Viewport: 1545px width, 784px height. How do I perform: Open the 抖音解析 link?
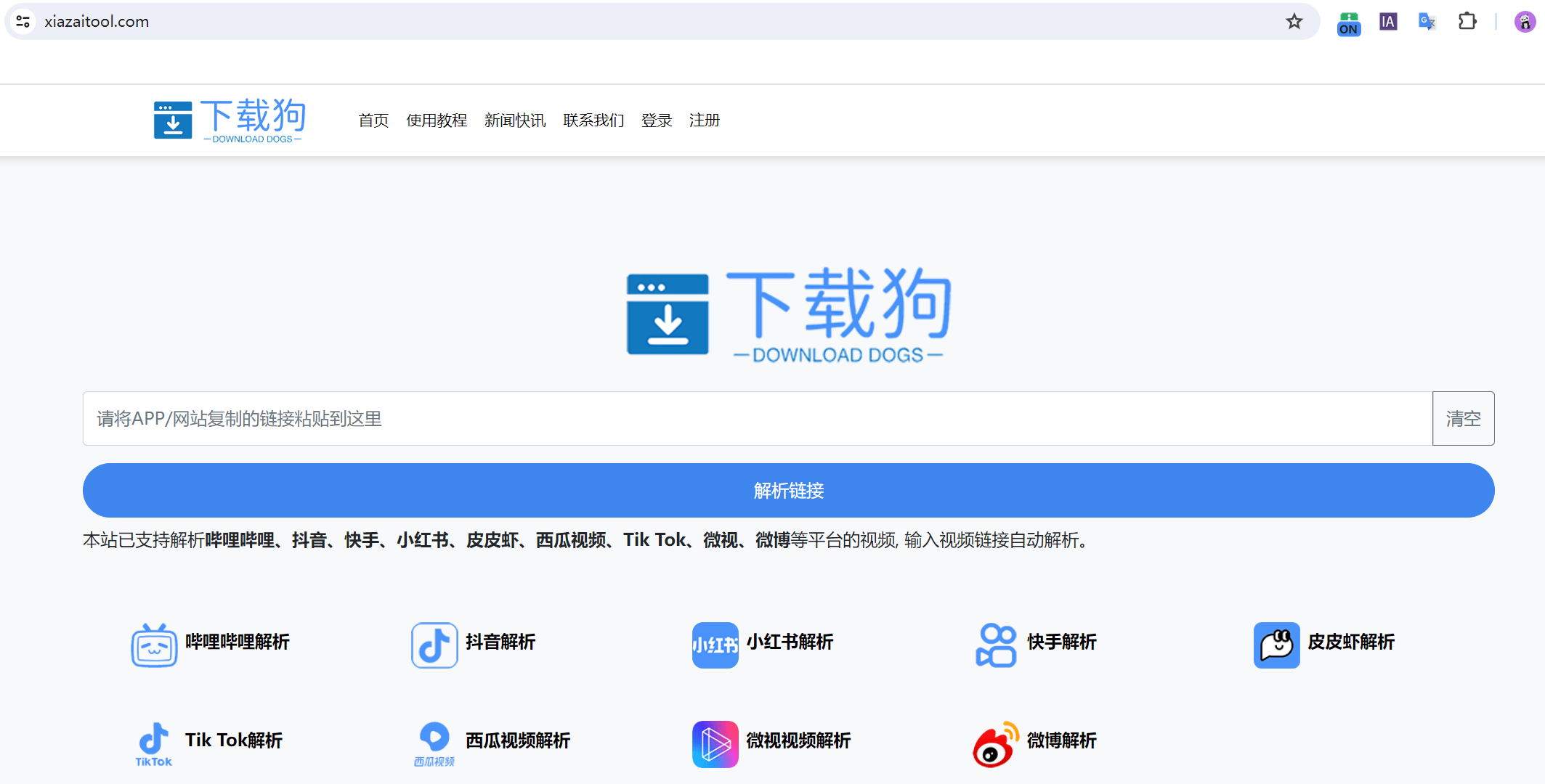(x=500, y=642)
